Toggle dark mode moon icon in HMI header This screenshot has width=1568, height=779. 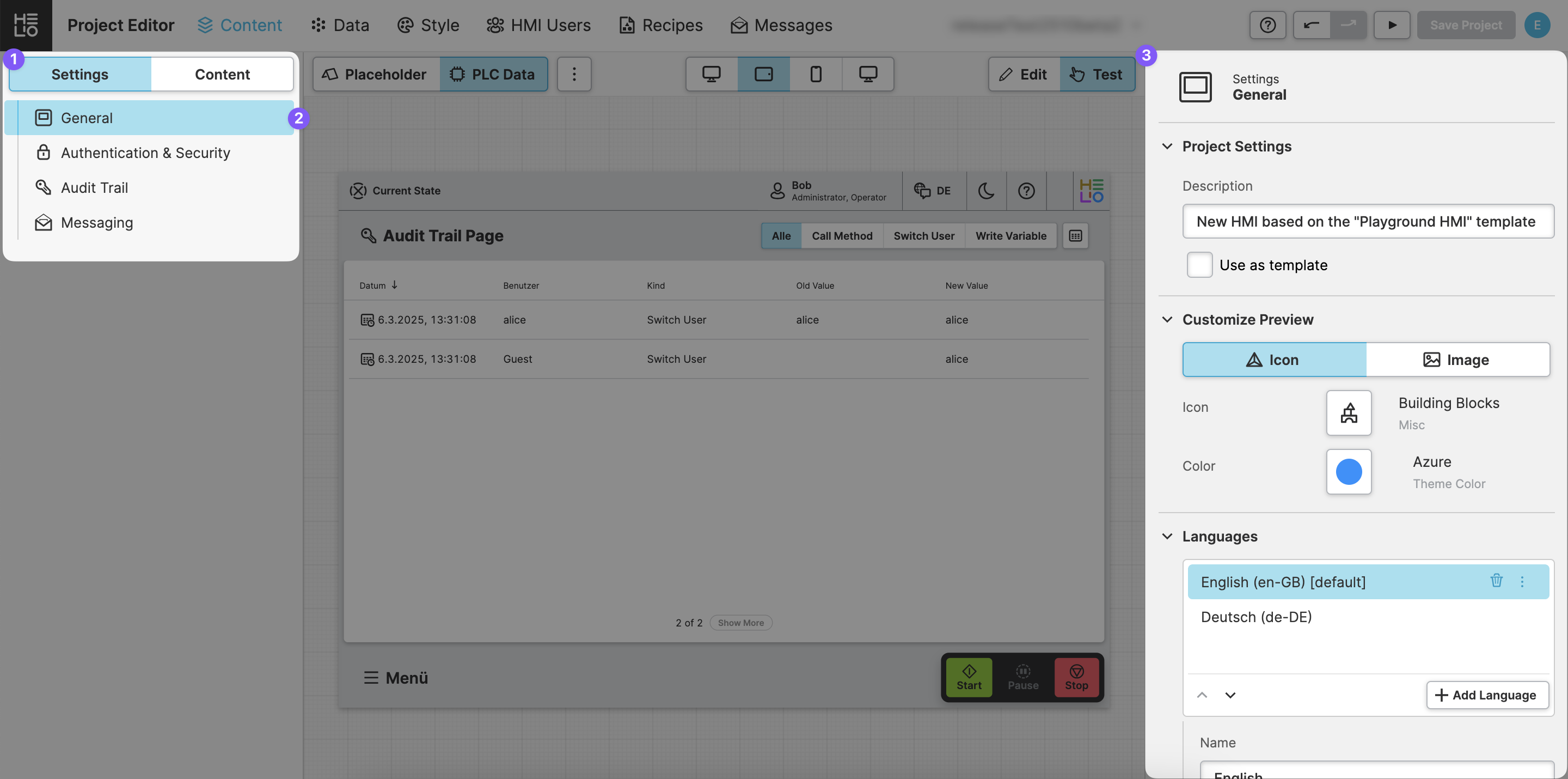[985, 191]
